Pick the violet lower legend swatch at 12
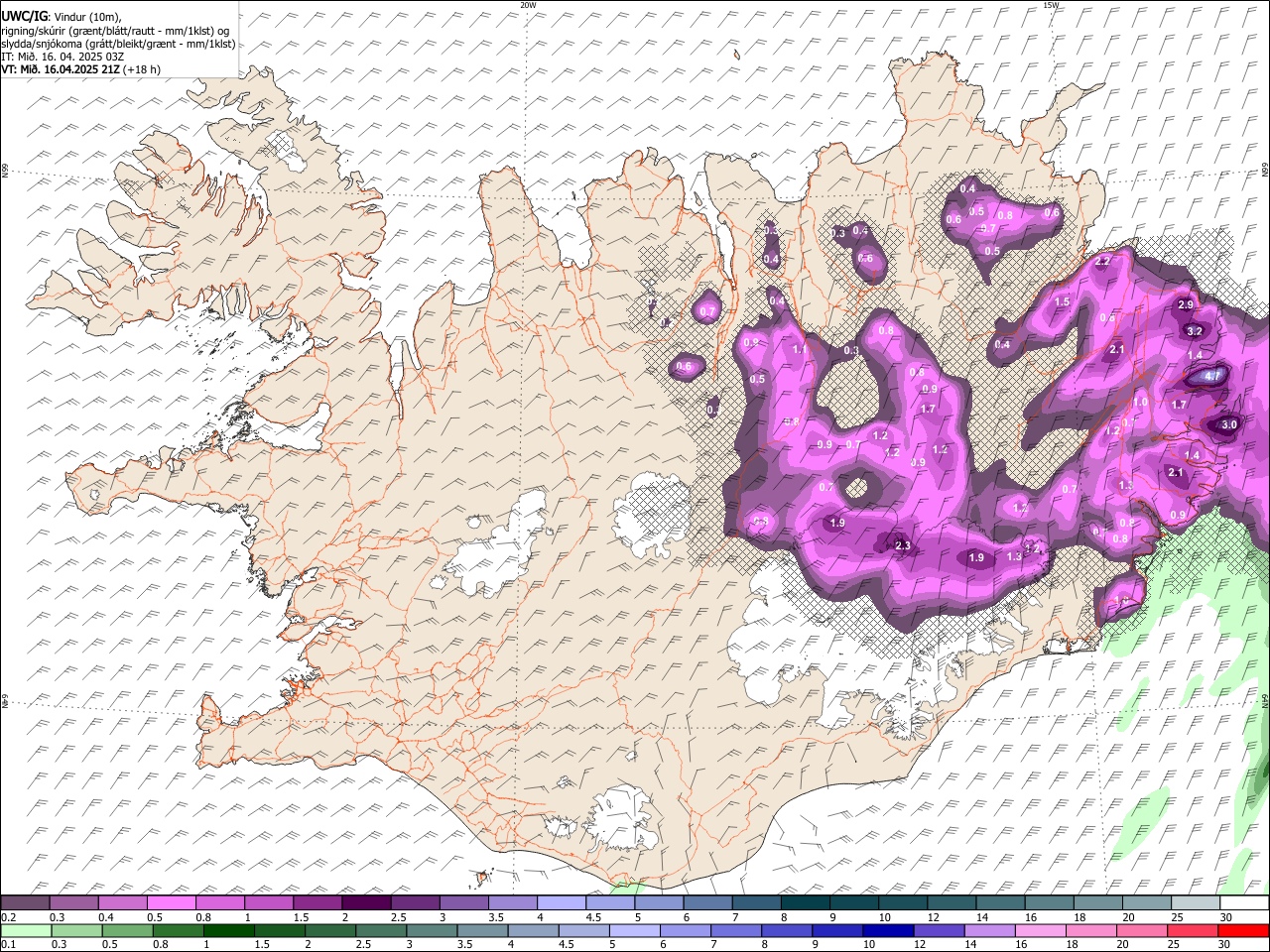1270x952 pixels. tap(939, 930)
